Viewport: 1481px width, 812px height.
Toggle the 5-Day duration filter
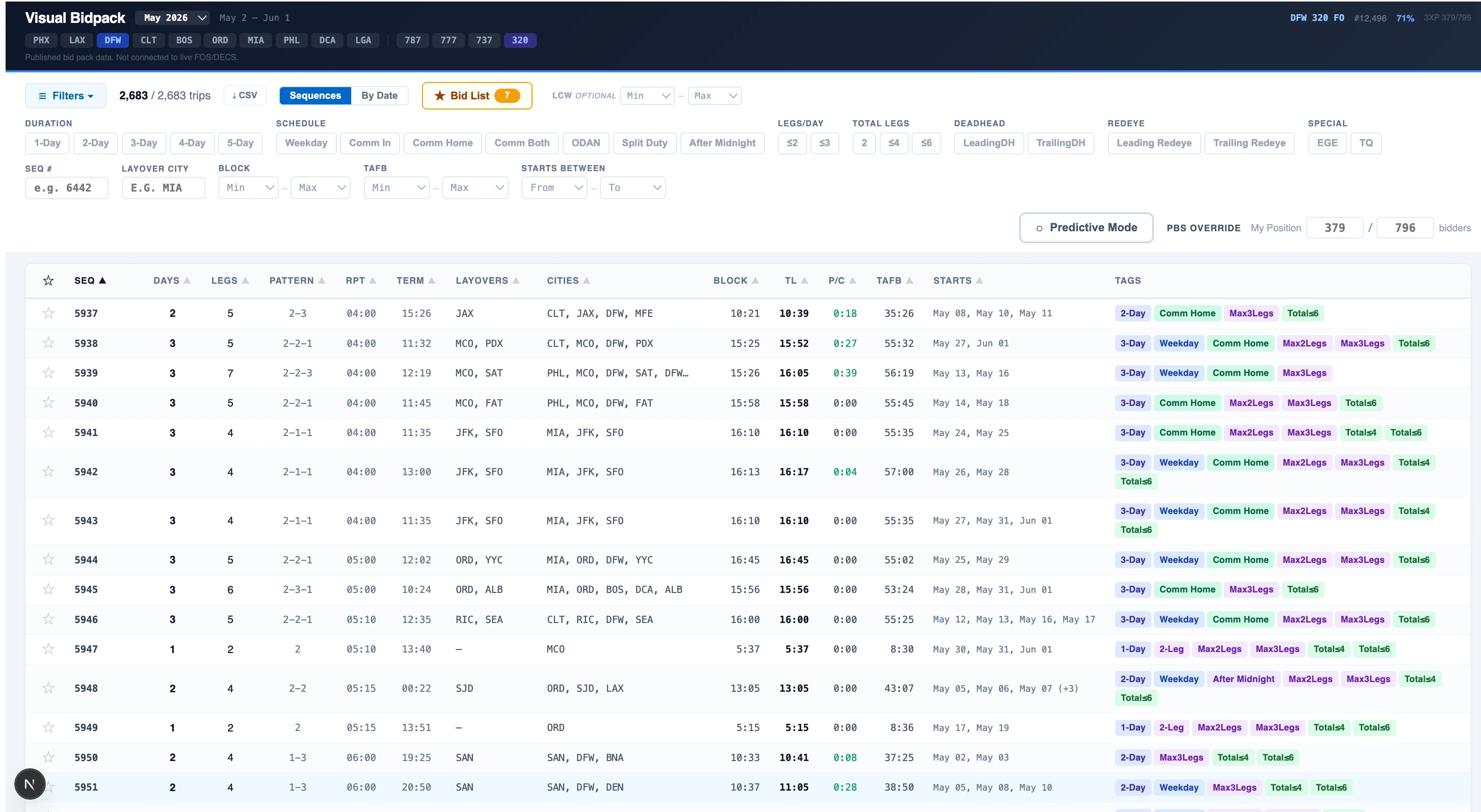pyautogui.click(x=241, y=143)
